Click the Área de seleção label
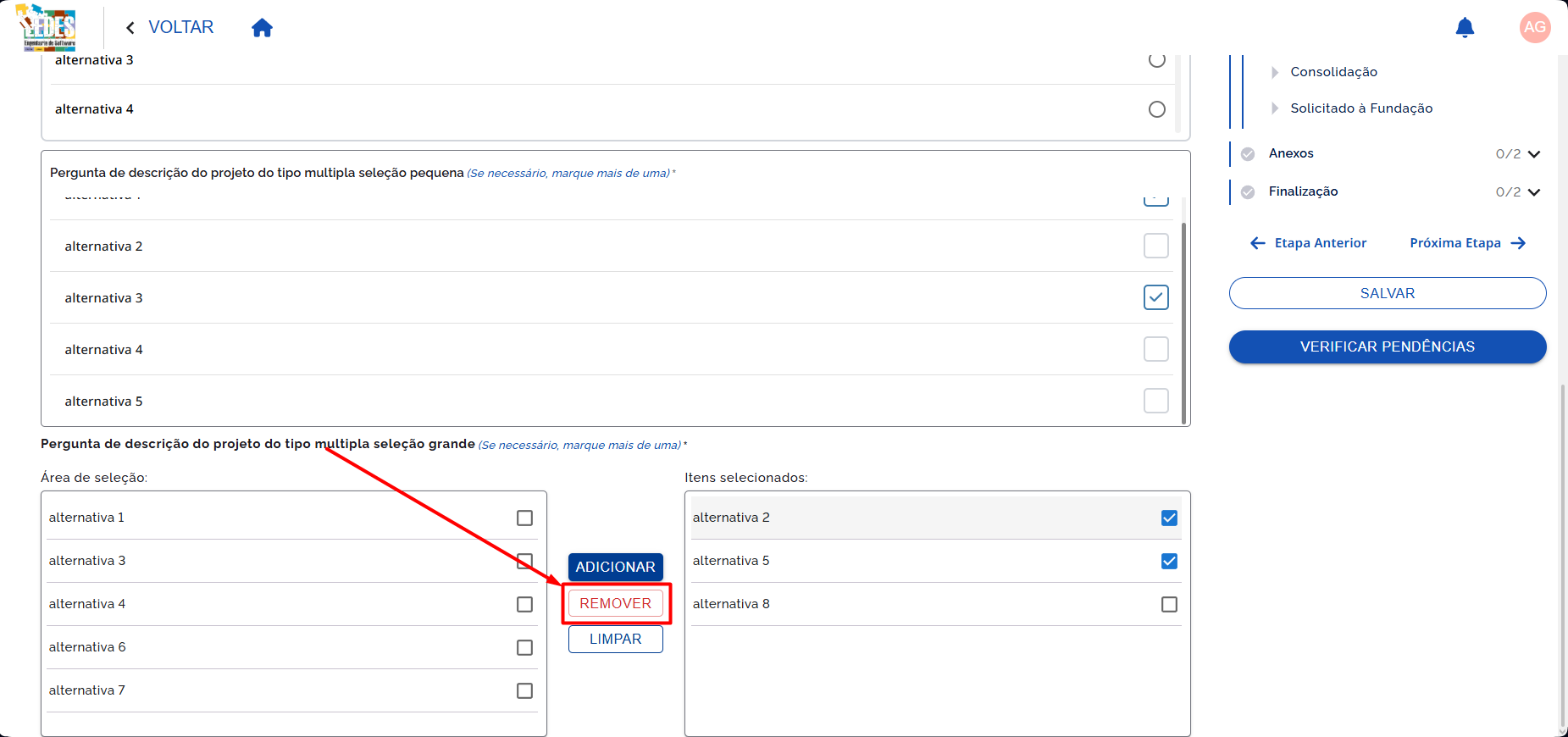Viewport: 1568px width, 737px height. pos(94,478)
